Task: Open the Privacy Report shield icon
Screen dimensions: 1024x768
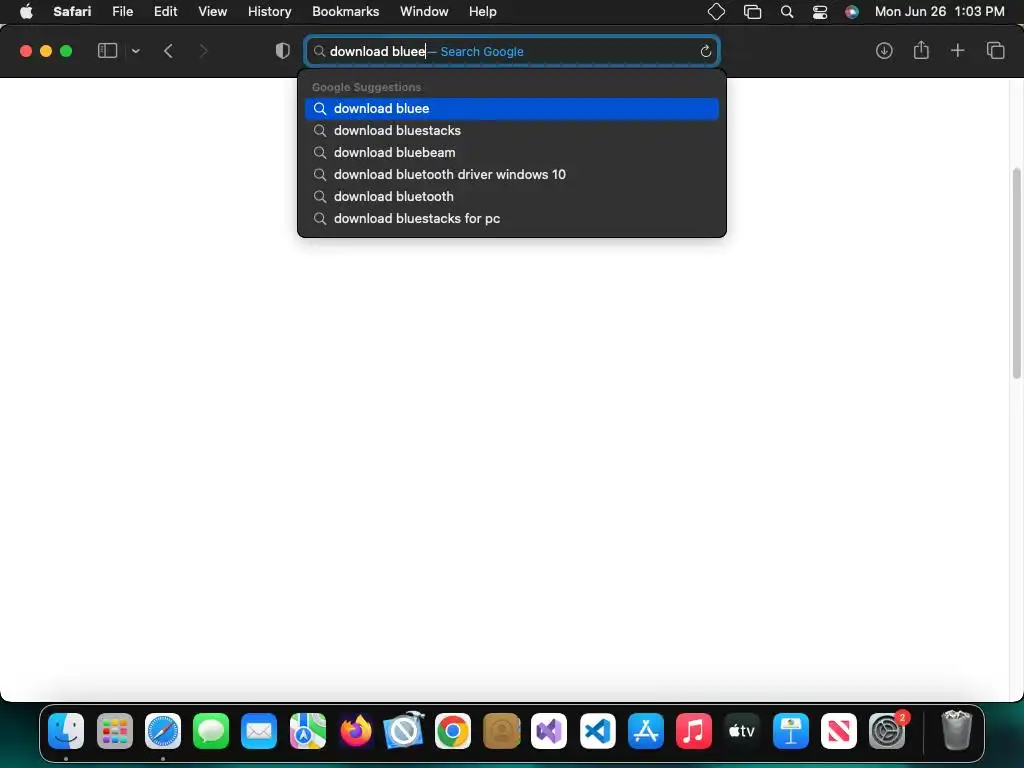Action: [x=283, y=51]
